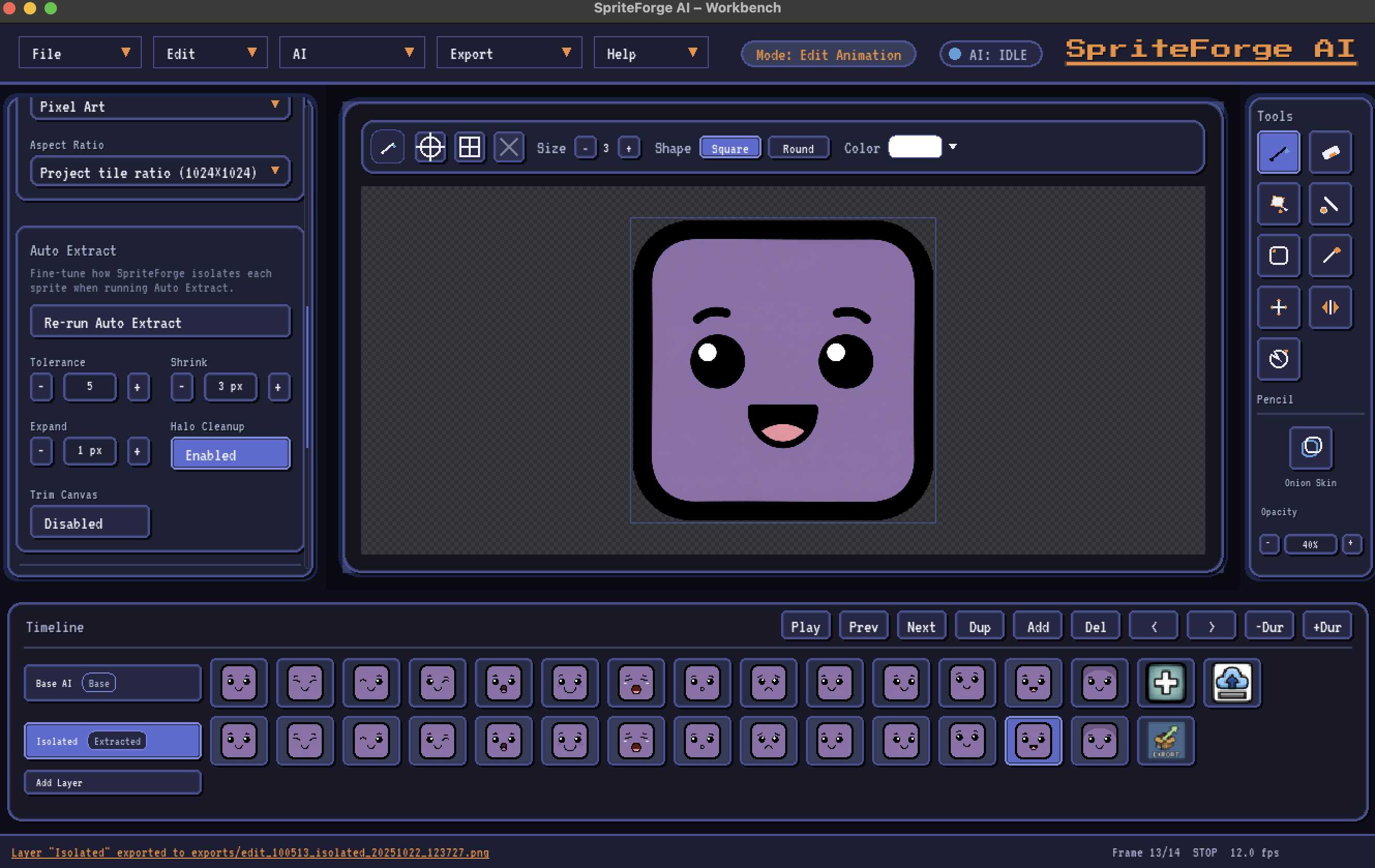The height and width of the screenshot is (868, 1375).
Task: Click the Onion Skin icon
Action: pos(1310,447)
